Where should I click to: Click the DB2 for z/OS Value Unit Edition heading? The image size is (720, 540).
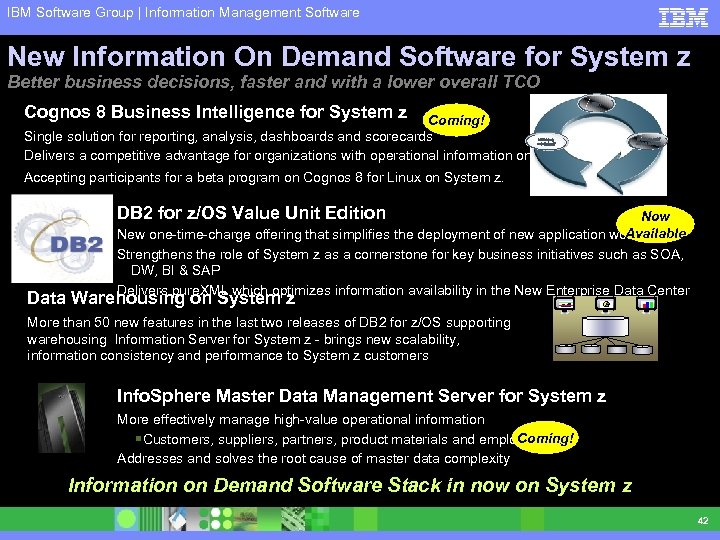(251, 213)
